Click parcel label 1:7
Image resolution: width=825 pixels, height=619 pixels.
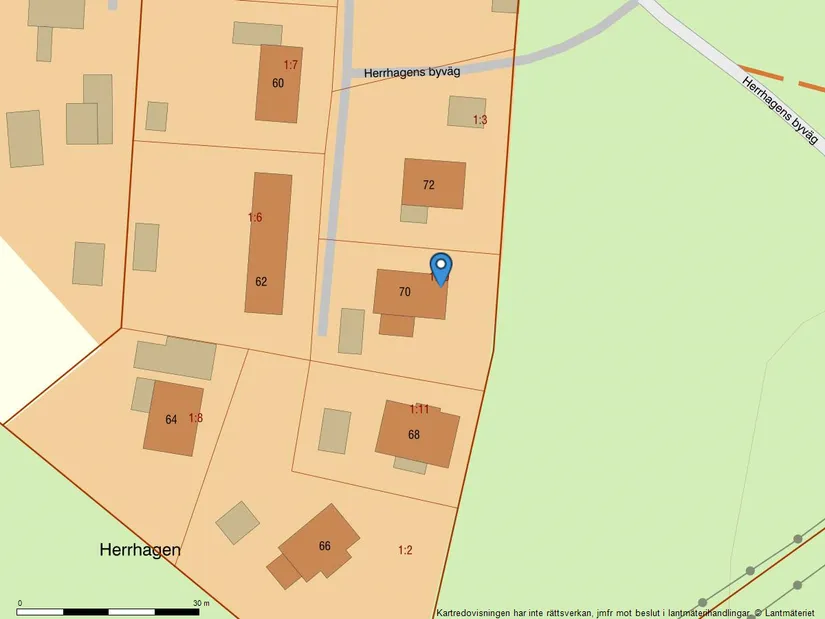pyautogui.click(x=290, y=65)
